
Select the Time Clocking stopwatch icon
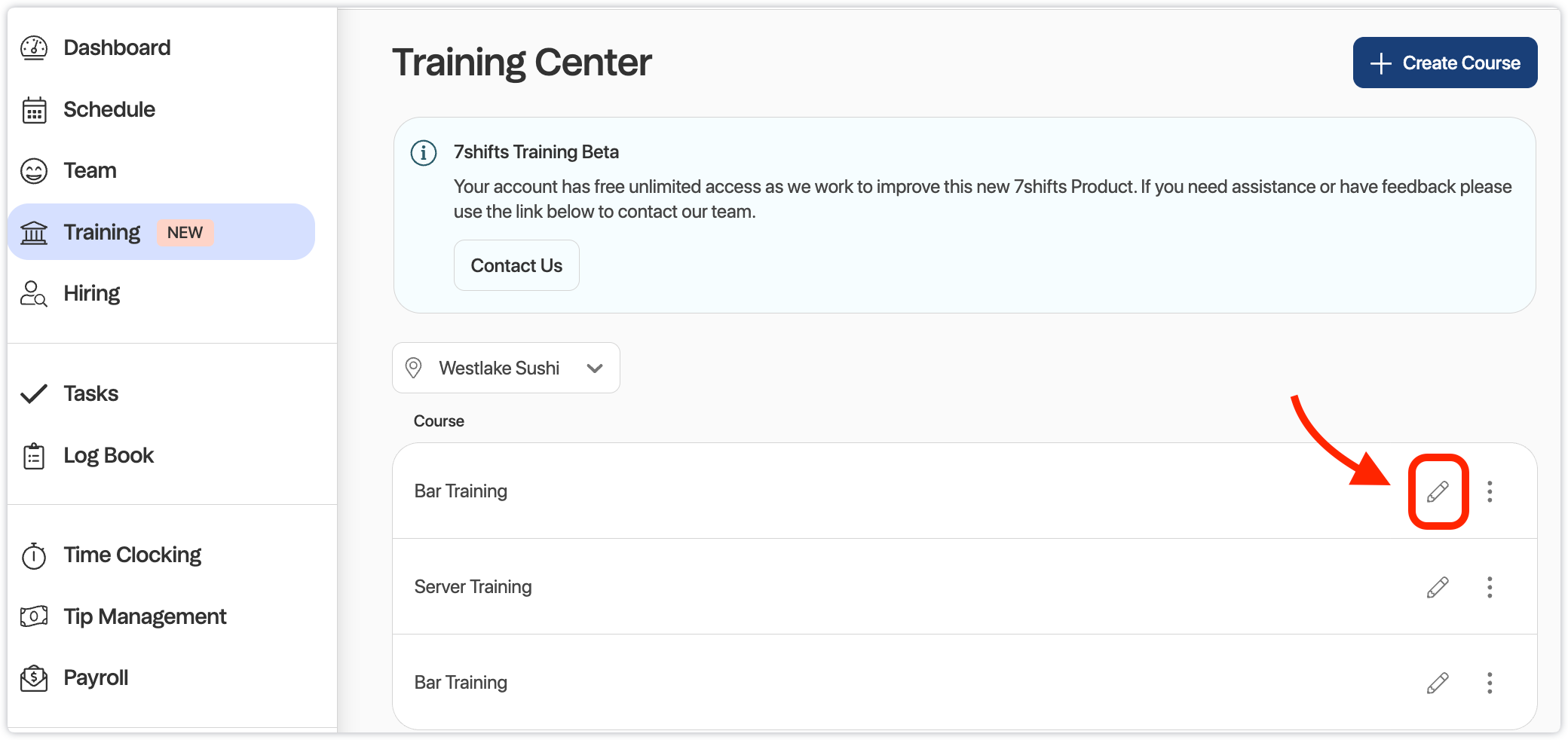point(34,555)
